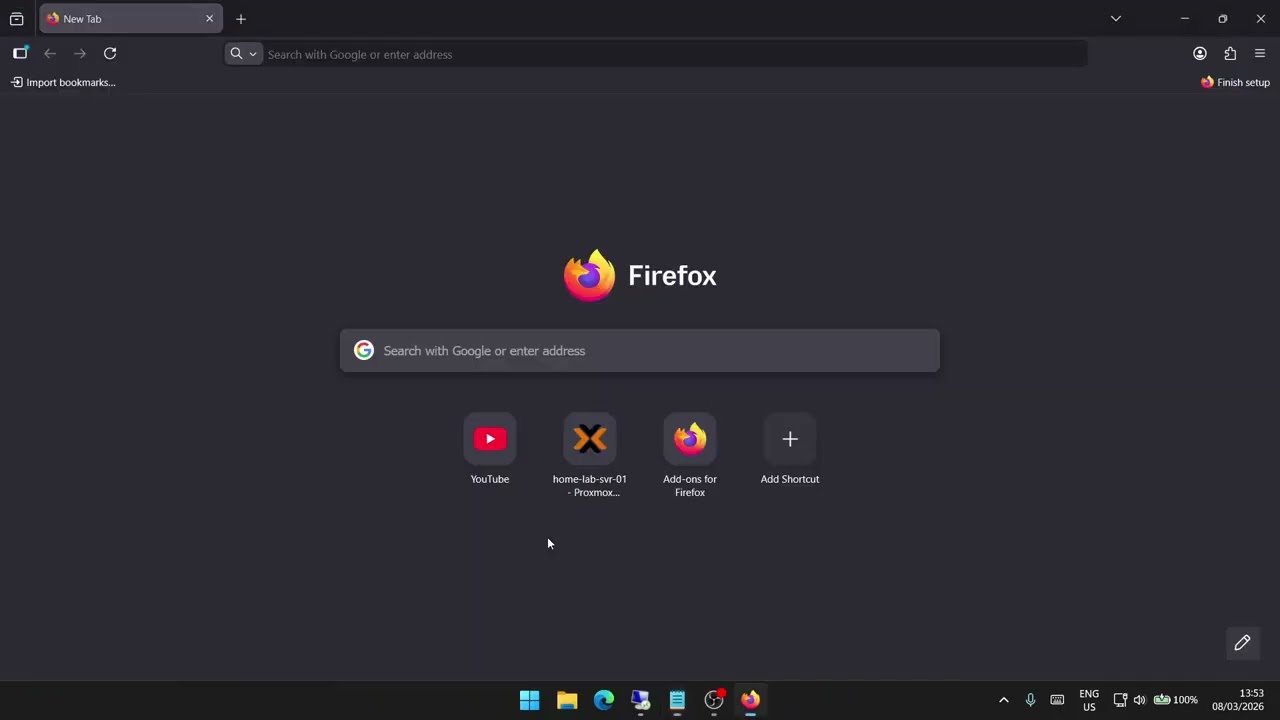
Task: Open Firefox View from the tab bar
Action: pos(16,19)
